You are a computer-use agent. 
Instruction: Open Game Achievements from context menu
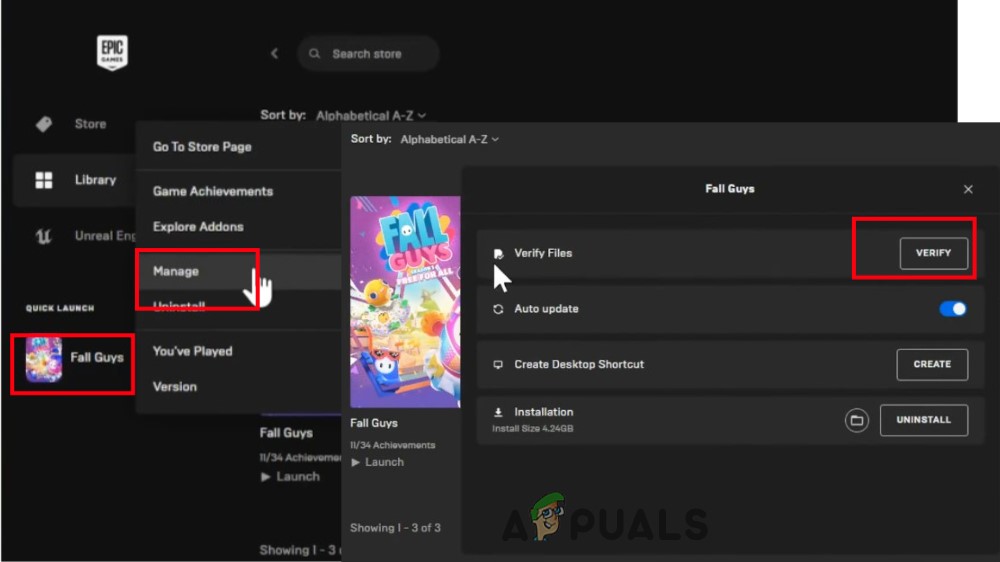(213, 191)
